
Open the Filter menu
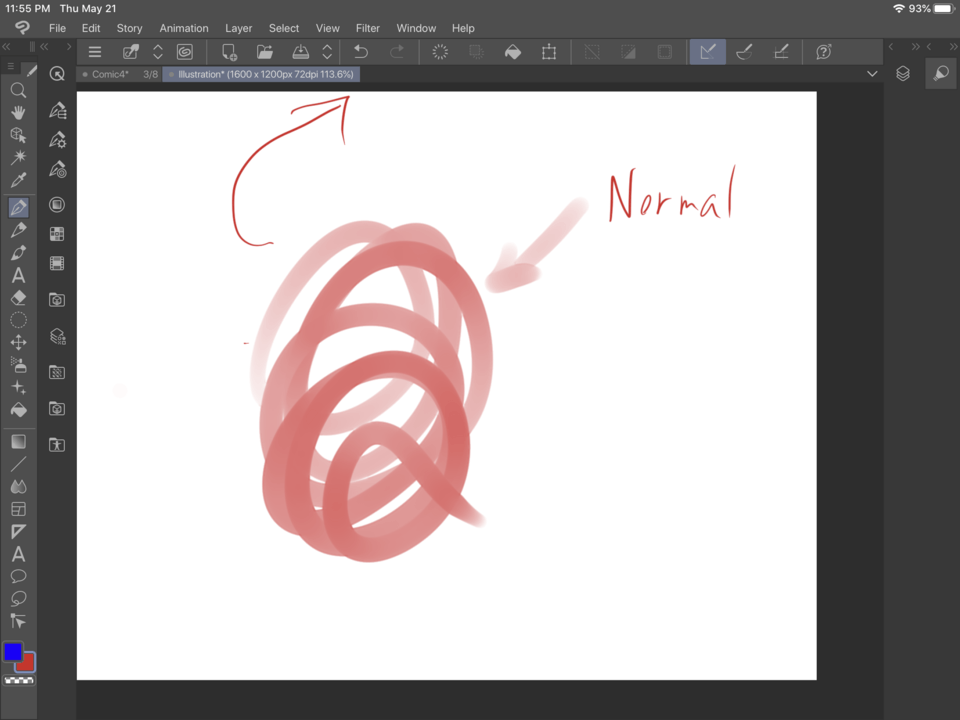pos(368,28)
